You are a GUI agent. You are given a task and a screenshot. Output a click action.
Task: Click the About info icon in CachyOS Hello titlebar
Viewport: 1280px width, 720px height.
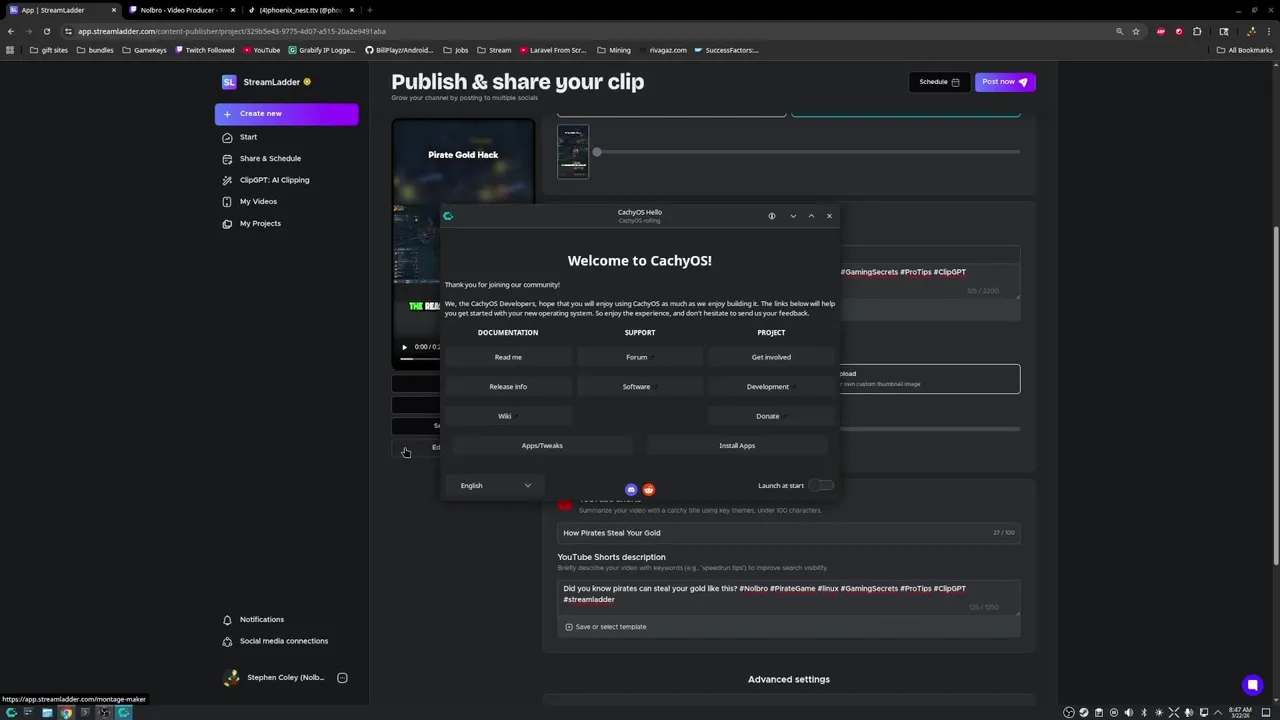tap(772, 216)
